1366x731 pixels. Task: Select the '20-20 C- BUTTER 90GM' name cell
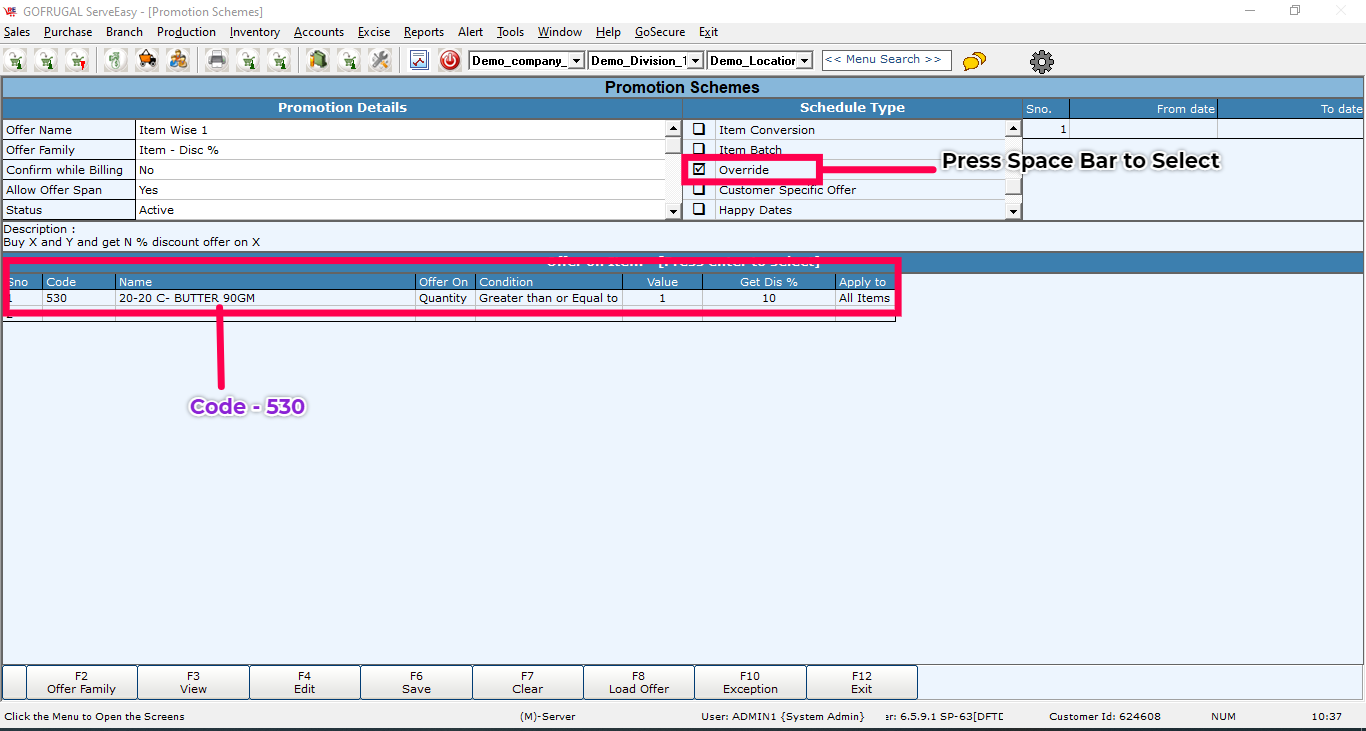coord(266,298)
